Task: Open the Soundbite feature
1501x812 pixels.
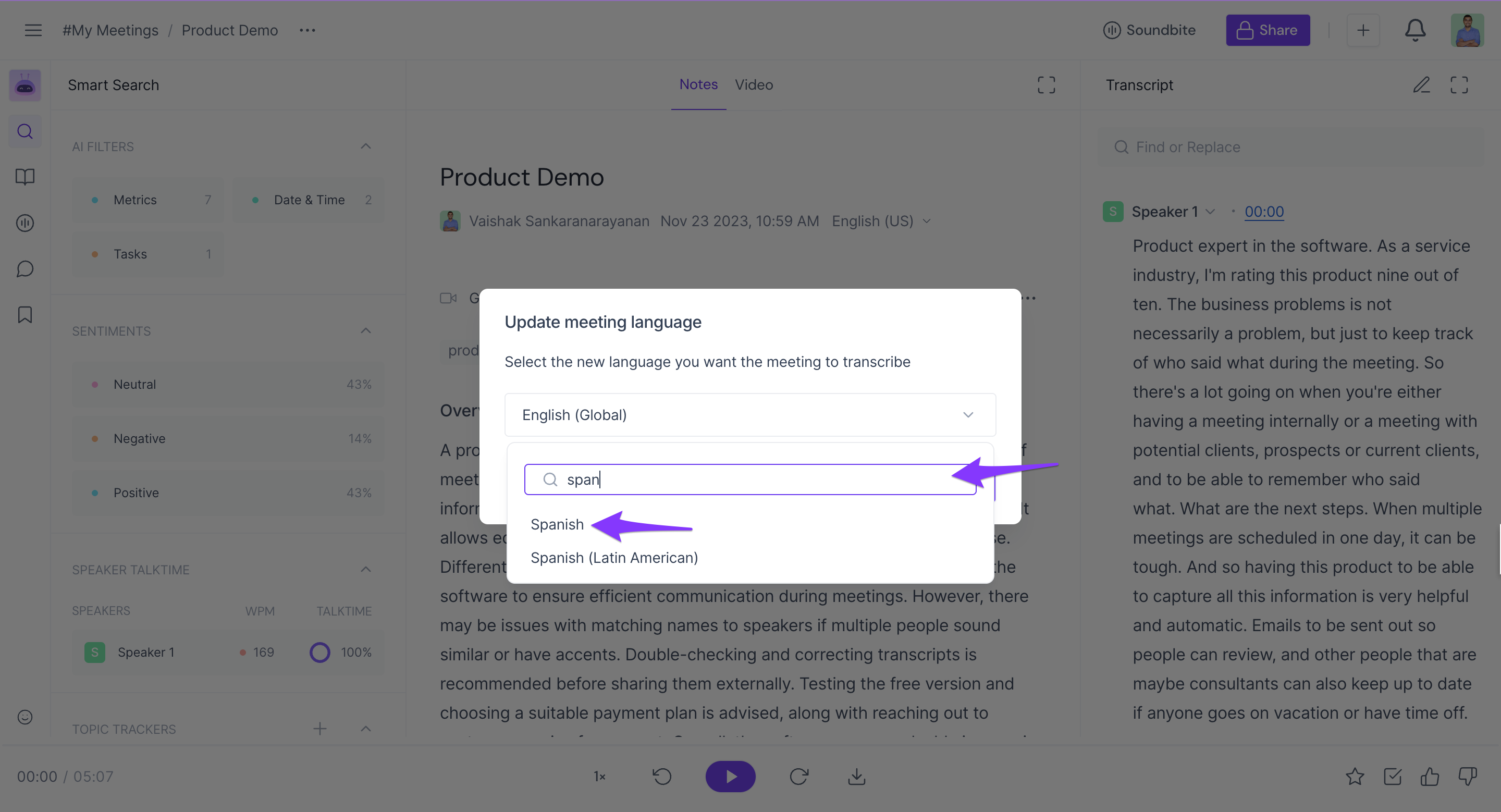Action: (x=1149, y=30)
